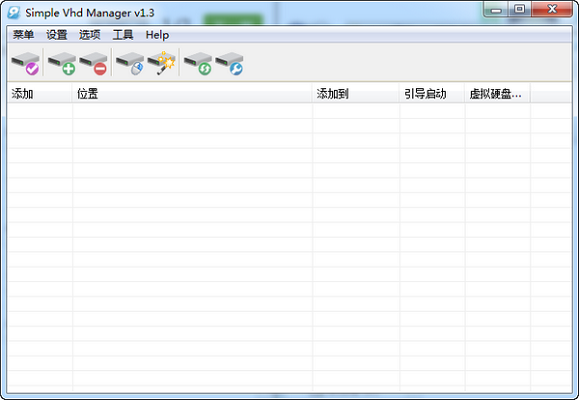Screen dimensions: 579x400
Task: Maximize the Simple Vhd Manager window
Action: (x=520, y=9)
